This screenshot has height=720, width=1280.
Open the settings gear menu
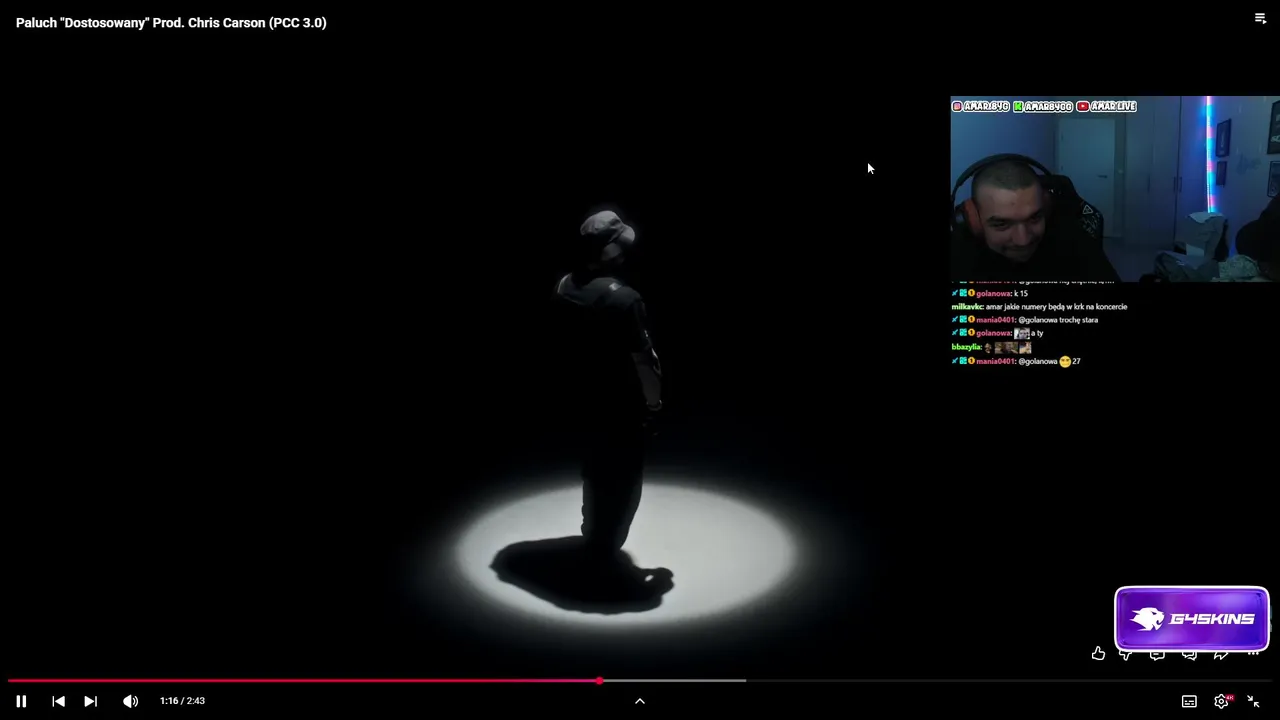click(x=1221, y=702)
